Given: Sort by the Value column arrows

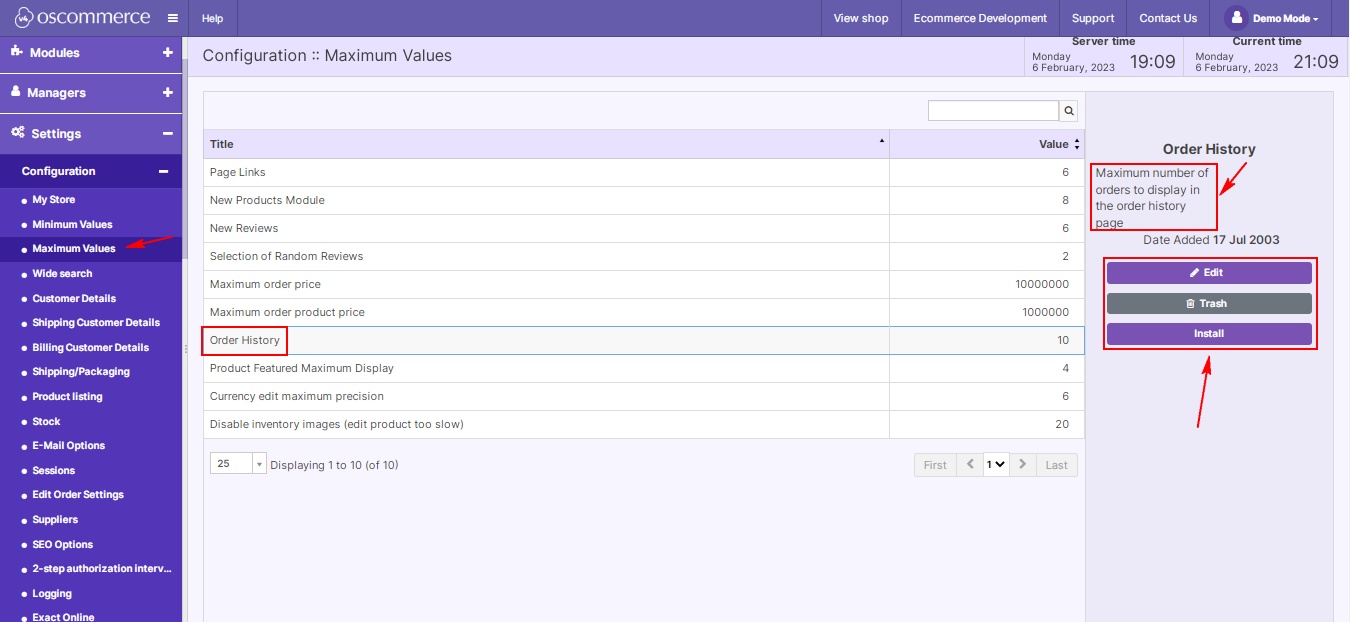Looking at the screenshot, I should [1076, 144].
